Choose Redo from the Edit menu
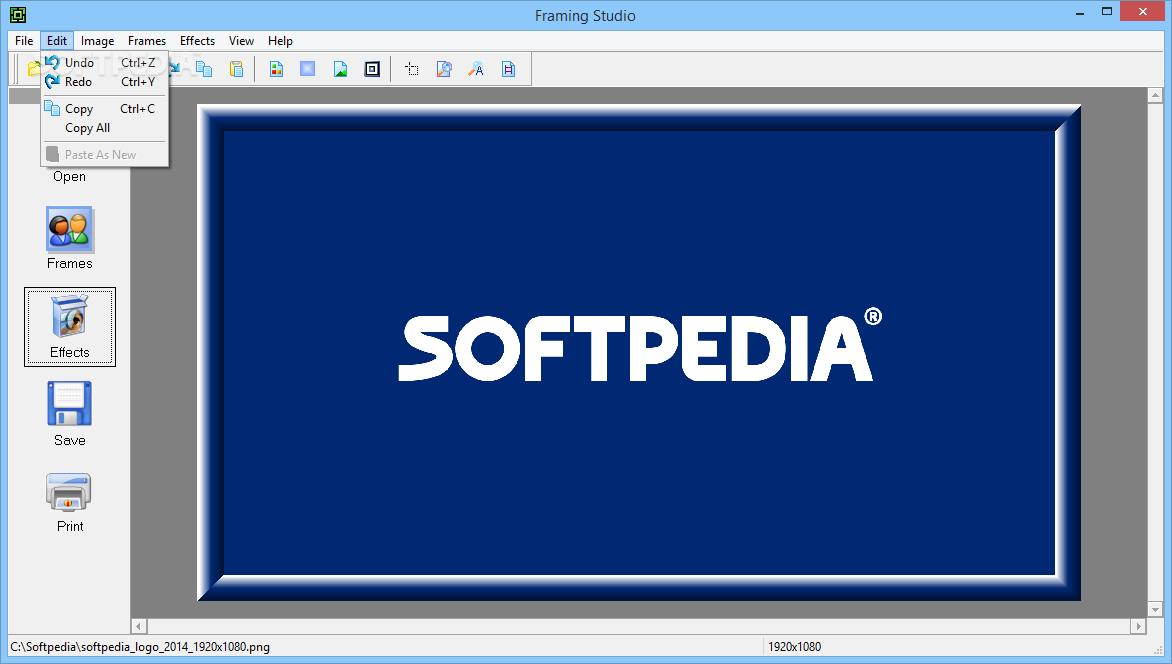This screenshot has width=1172, height=664. 104,82
